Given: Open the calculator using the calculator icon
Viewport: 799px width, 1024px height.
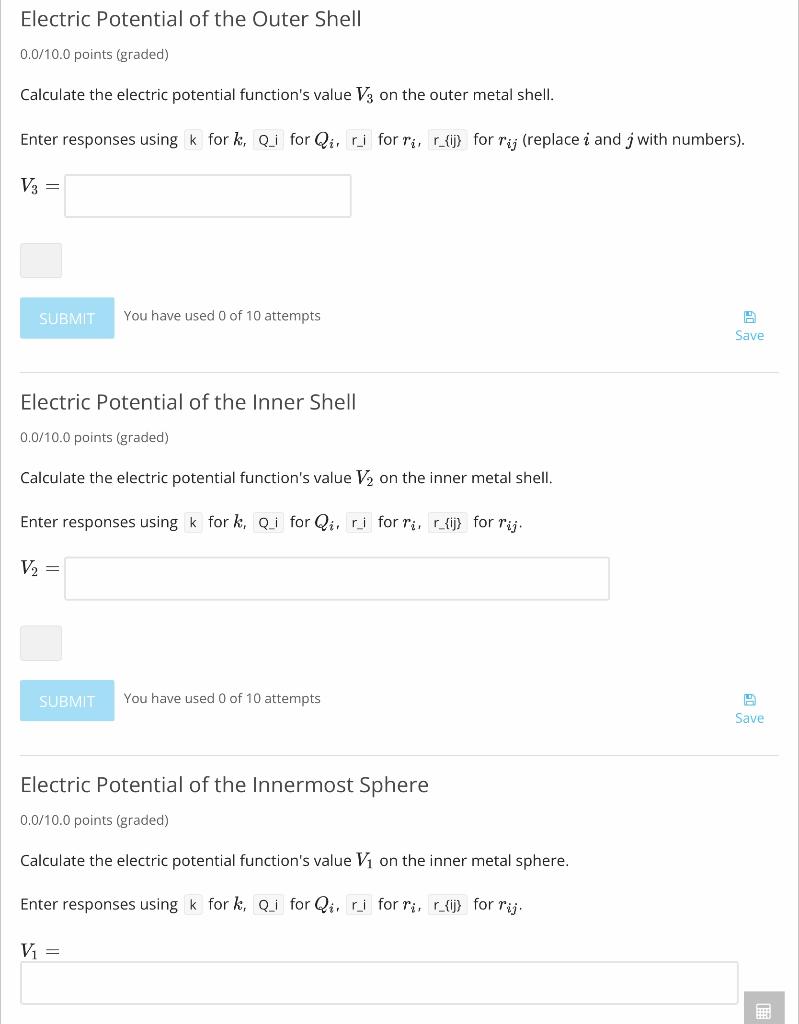Looking at the screenshot, I should click(765, 1010).
